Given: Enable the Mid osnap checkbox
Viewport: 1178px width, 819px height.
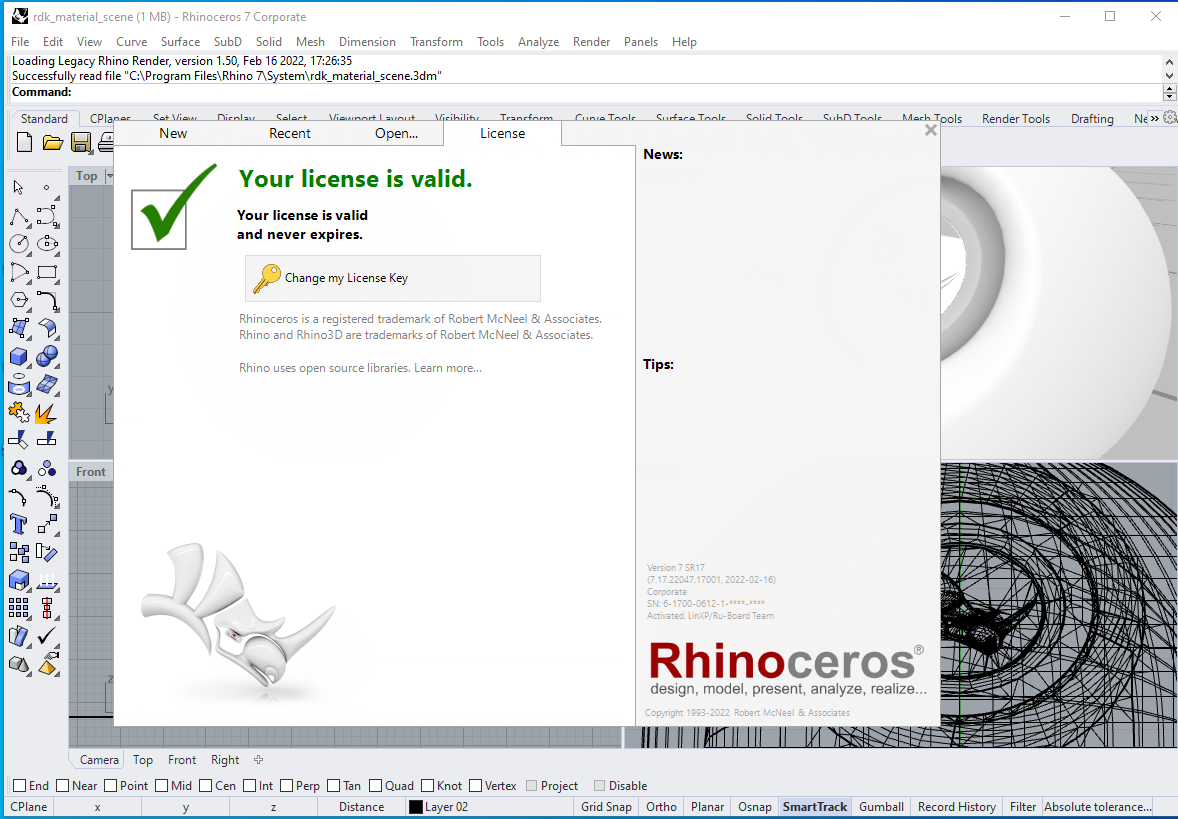Looking at the screenshot, I should [x=162, y=786].
